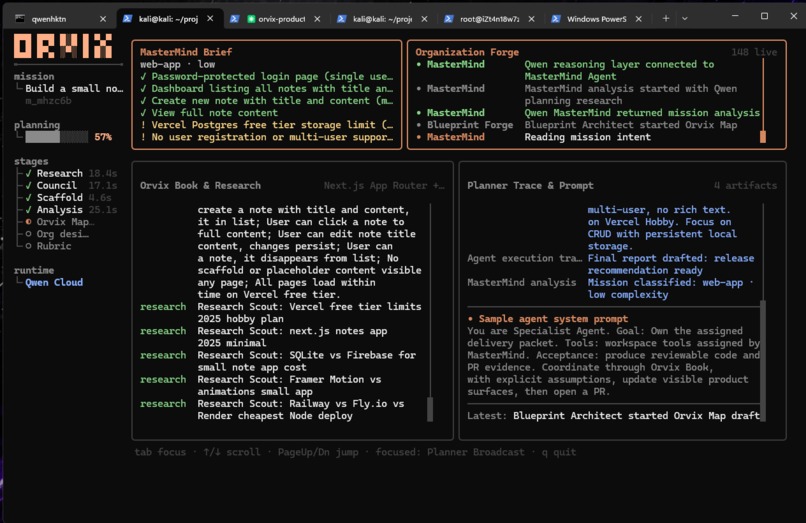The width and height of the screenshot is (806, 523).
Task: Click the 'Reading mission intent' log entry
Action: click(x=588, y=137)
